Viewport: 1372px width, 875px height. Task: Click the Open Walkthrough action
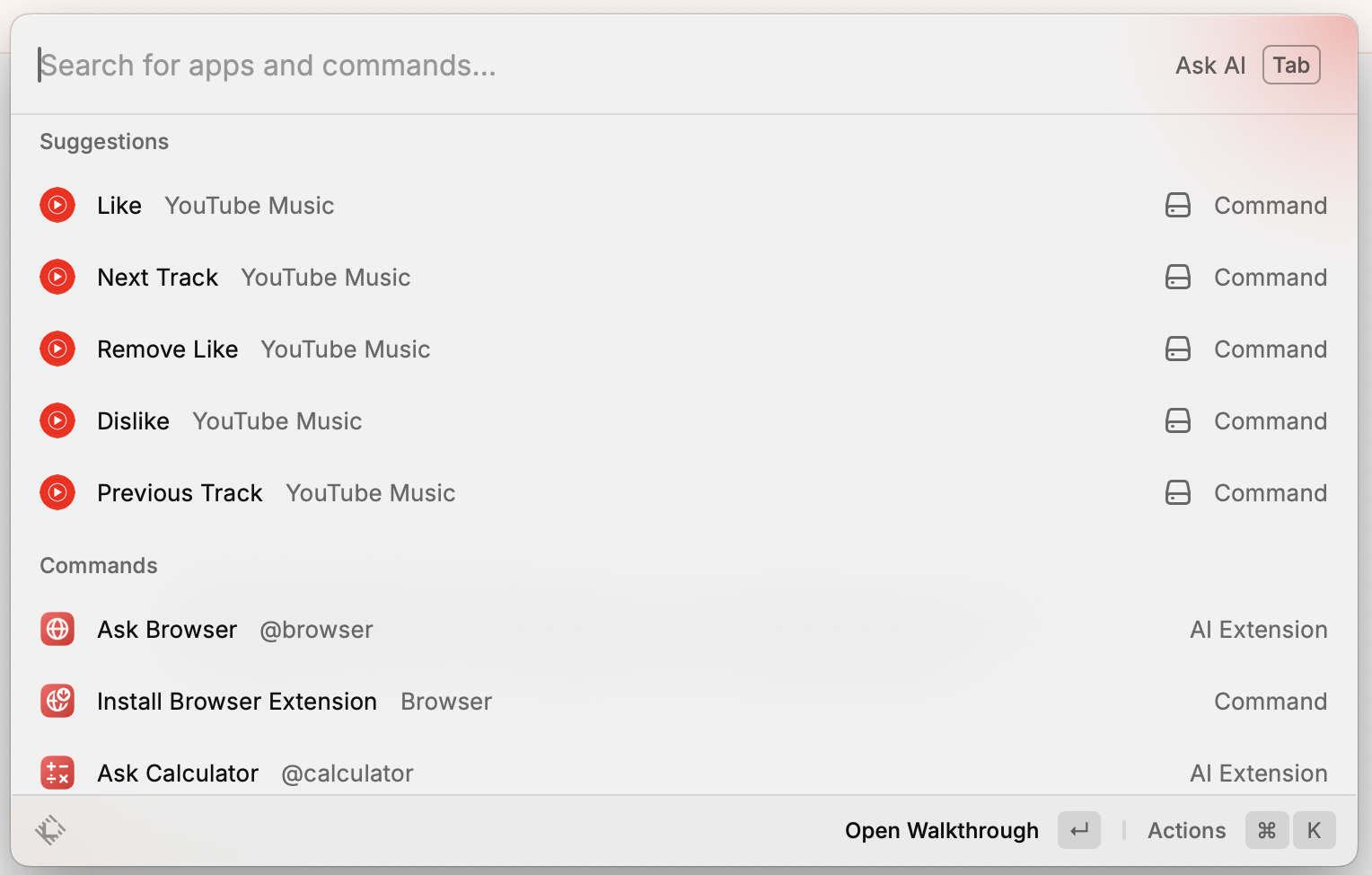(941, 831)
